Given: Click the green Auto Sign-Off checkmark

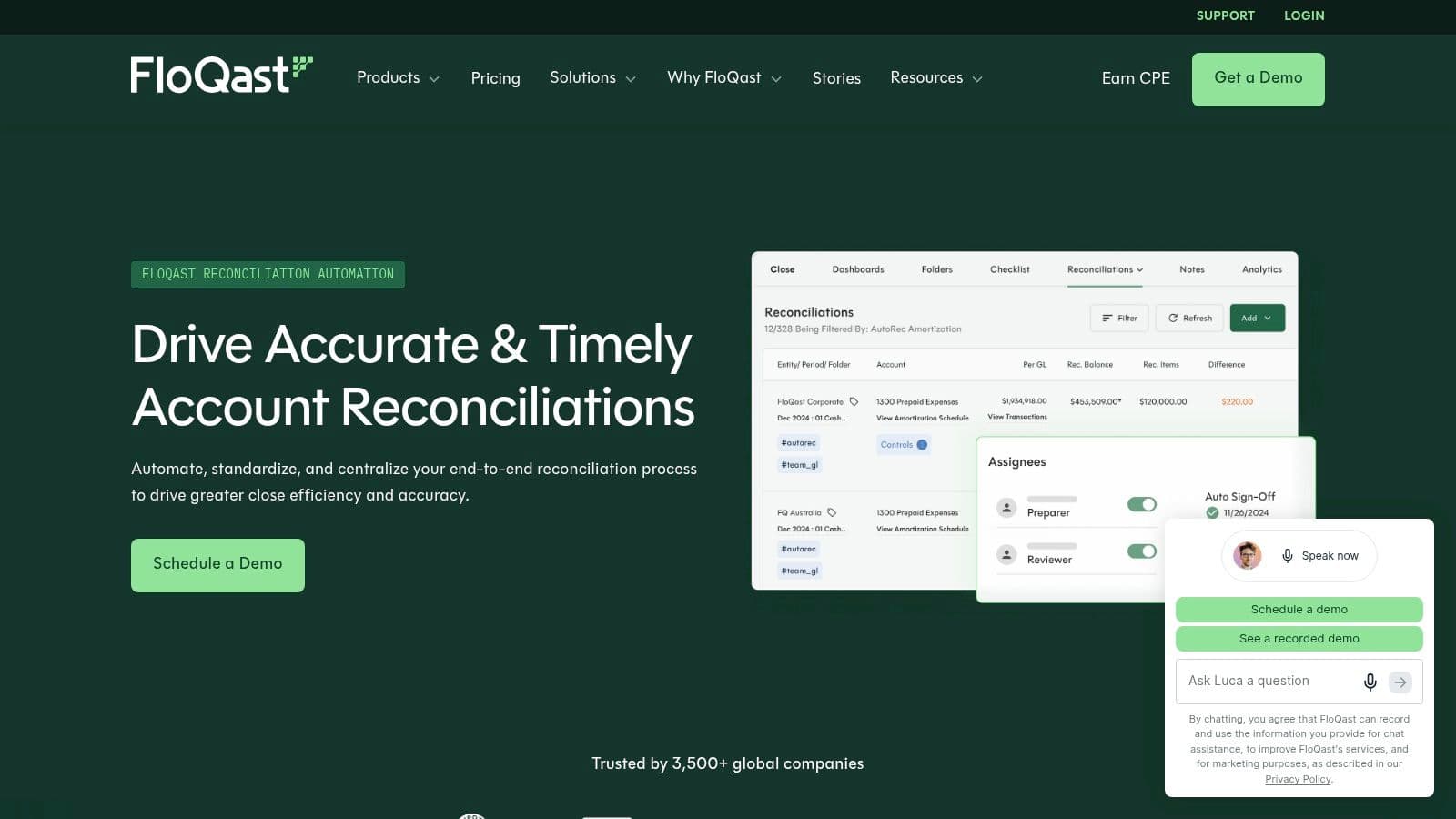Looking at the screenshot, I should click(x=1212, y=513).
